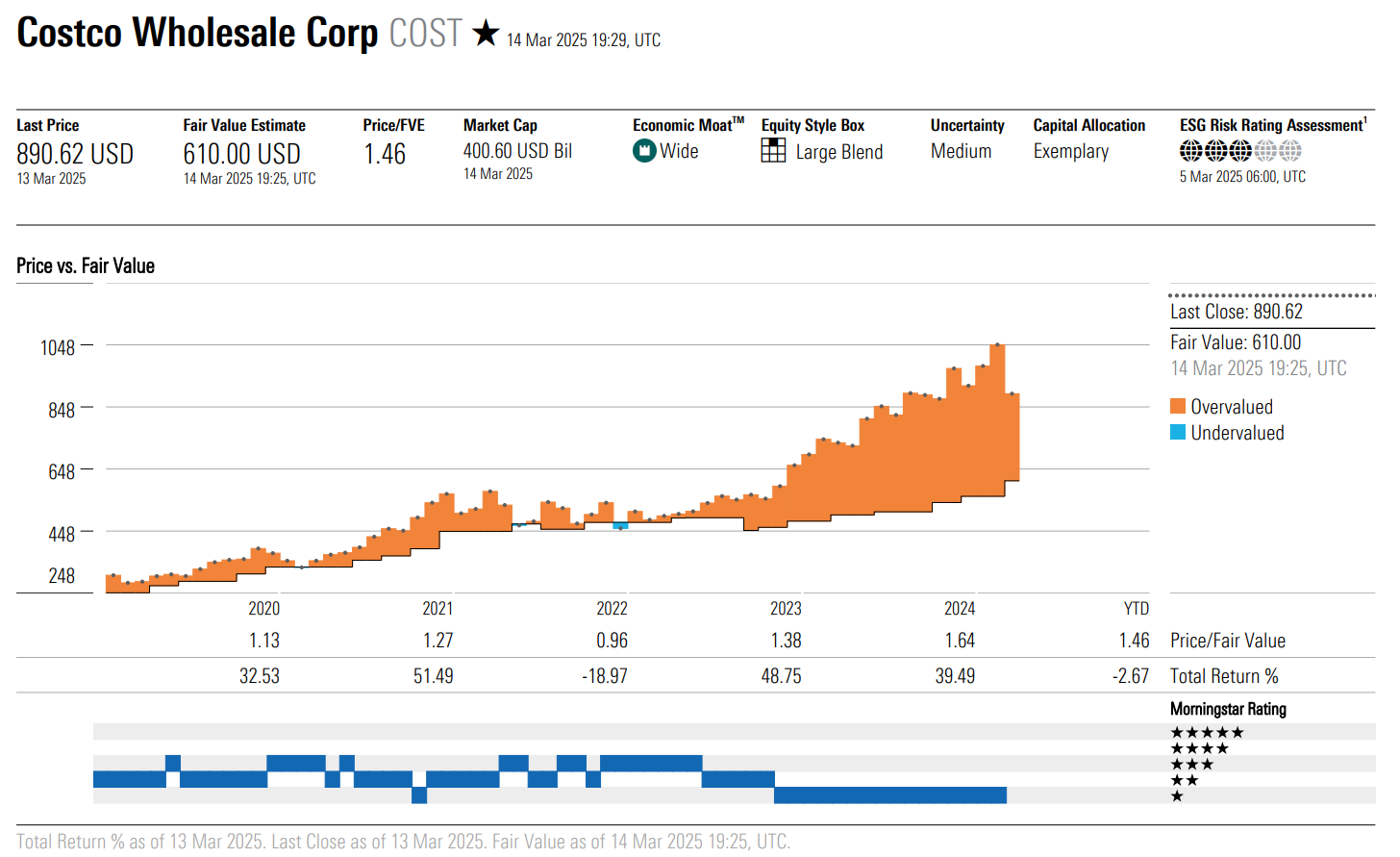Click the 2022 total return -18.97

pos(605,676)
